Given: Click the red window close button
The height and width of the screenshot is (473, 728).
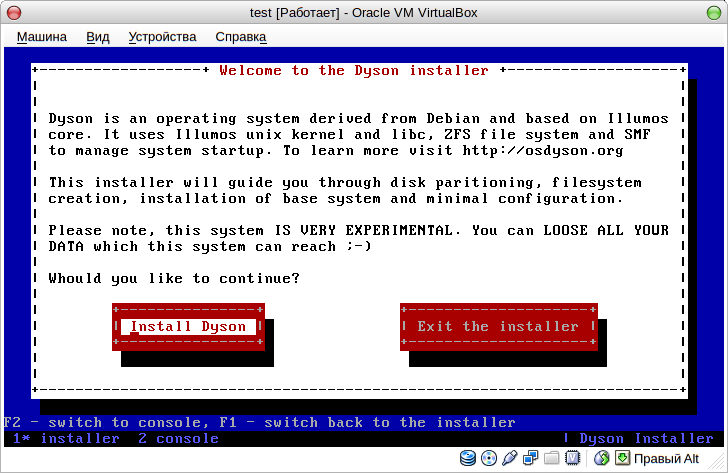Looking at the screenshot, I should click(x=14, y=13).
